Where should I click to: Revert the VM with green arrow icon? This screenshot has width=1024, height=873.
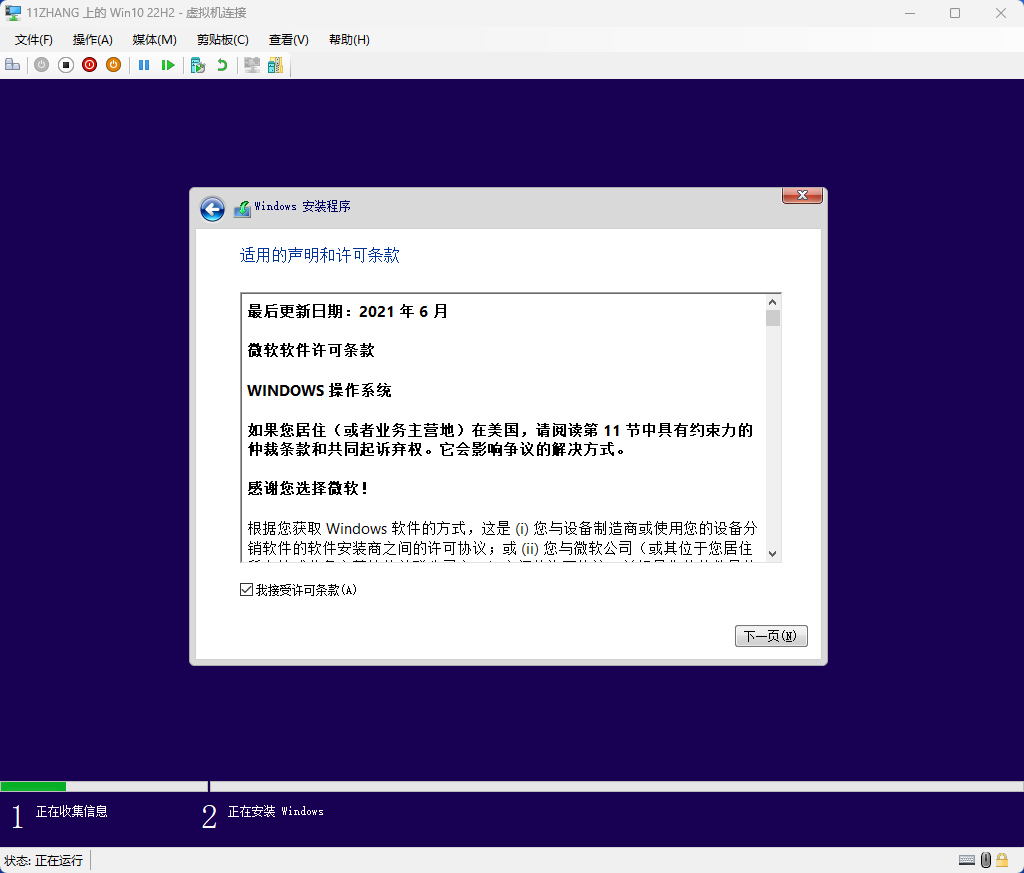click(222, 65)
